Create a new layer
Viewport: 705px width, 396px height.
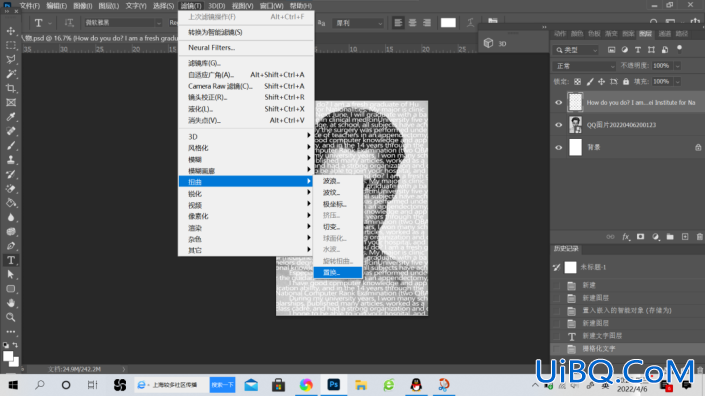[x=685, y=237]
